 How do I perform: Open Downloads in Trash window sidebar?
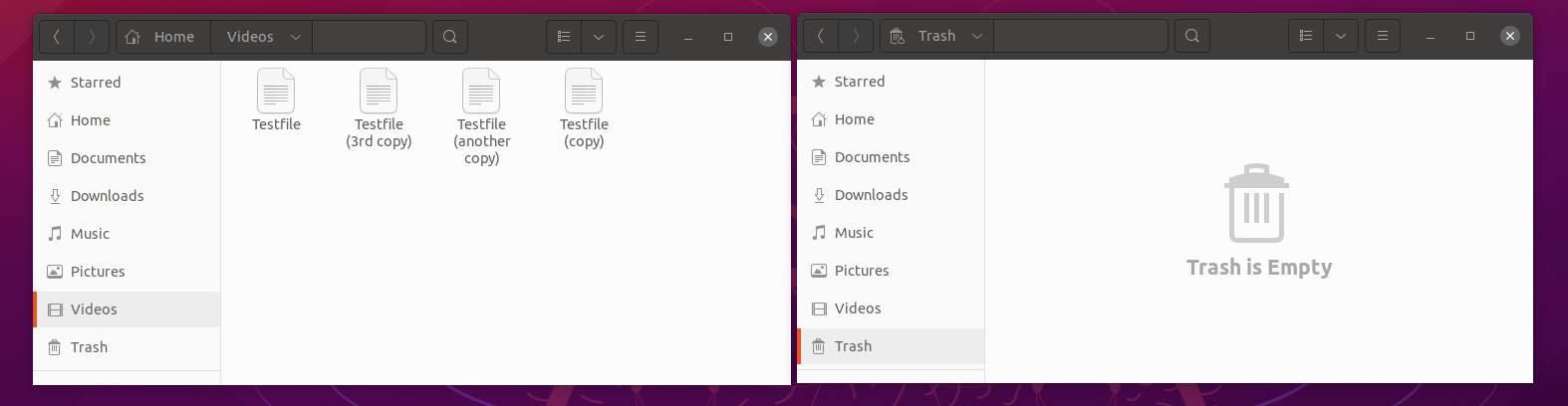coord(891,195)
